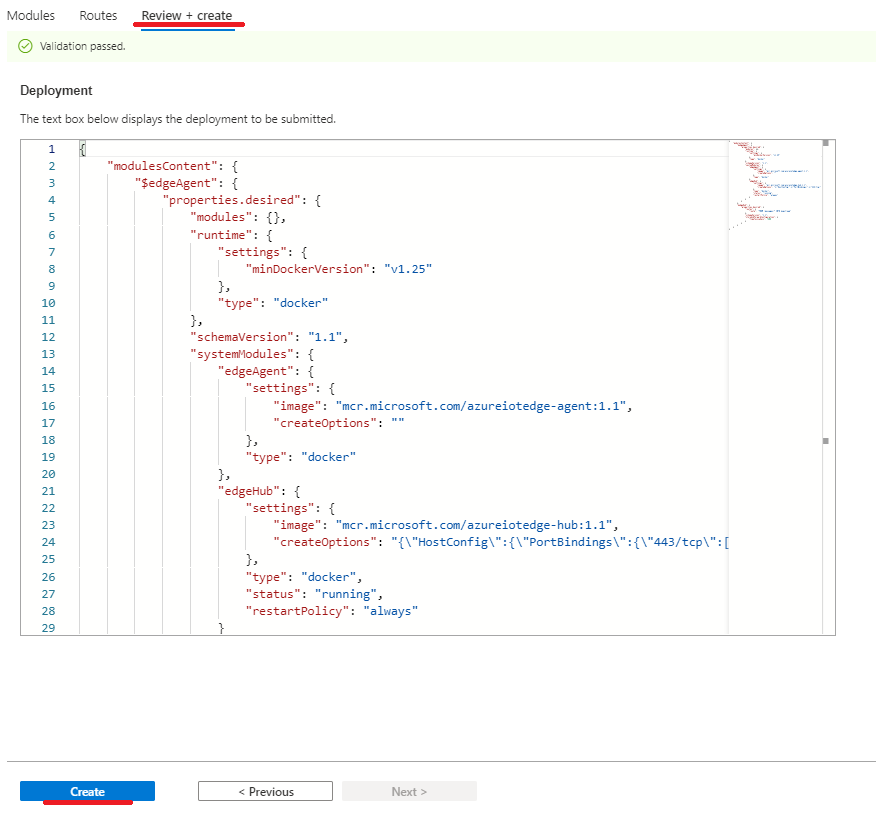Click the azureiotedge-hub:1.1 image string
The width and height of the screenshot is (876, 815).
tap(474, 525)
